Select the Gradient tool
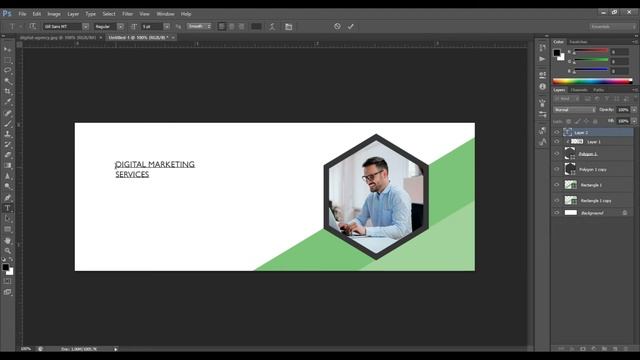 pos(7,165)
